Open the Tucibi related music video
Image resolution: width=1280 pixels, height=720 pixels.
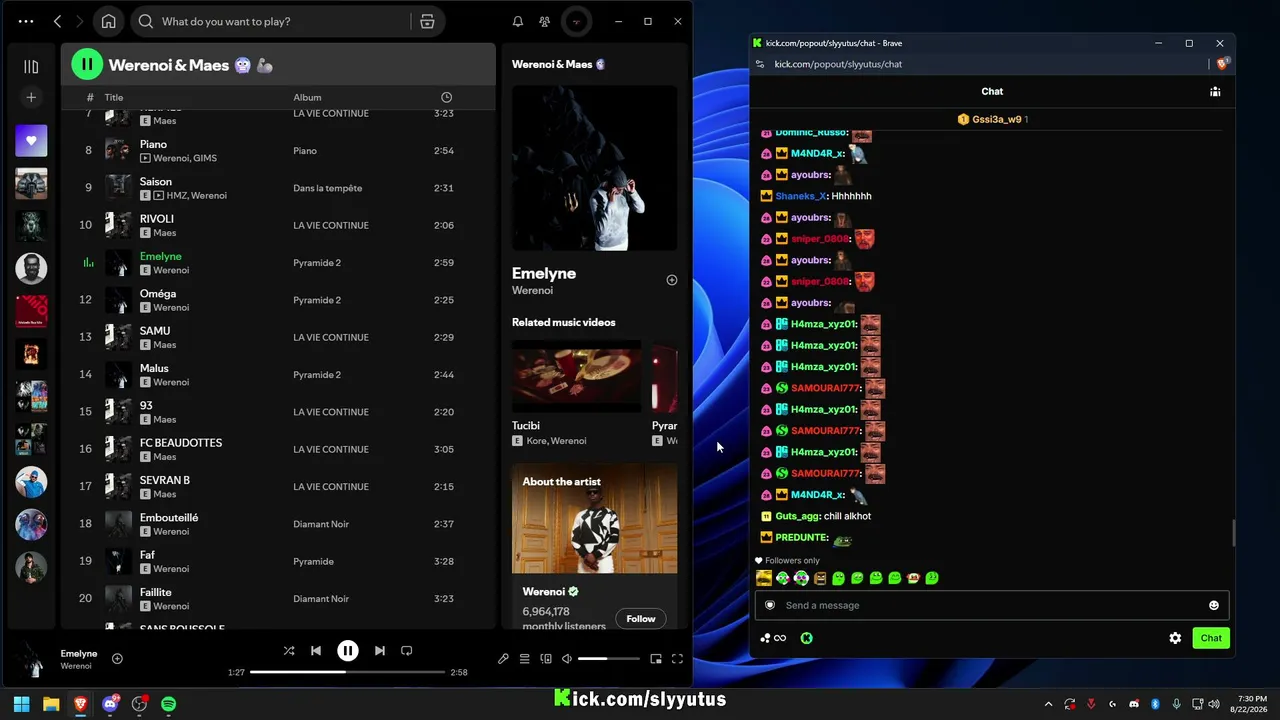point(576,393)
